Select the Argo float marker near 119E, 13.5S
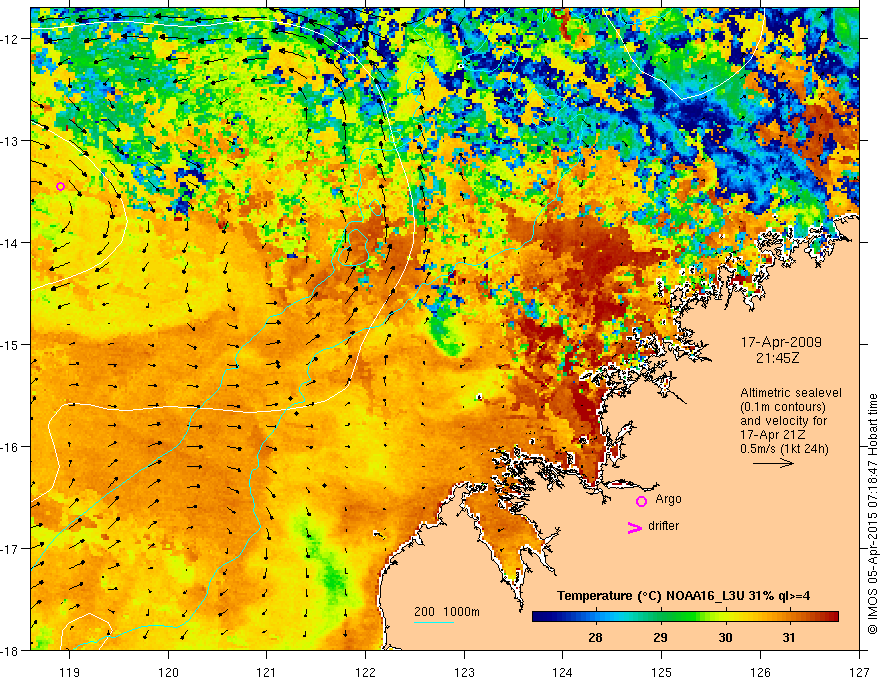The width and height of the screenshot is (880, 680). coord(61,186)
